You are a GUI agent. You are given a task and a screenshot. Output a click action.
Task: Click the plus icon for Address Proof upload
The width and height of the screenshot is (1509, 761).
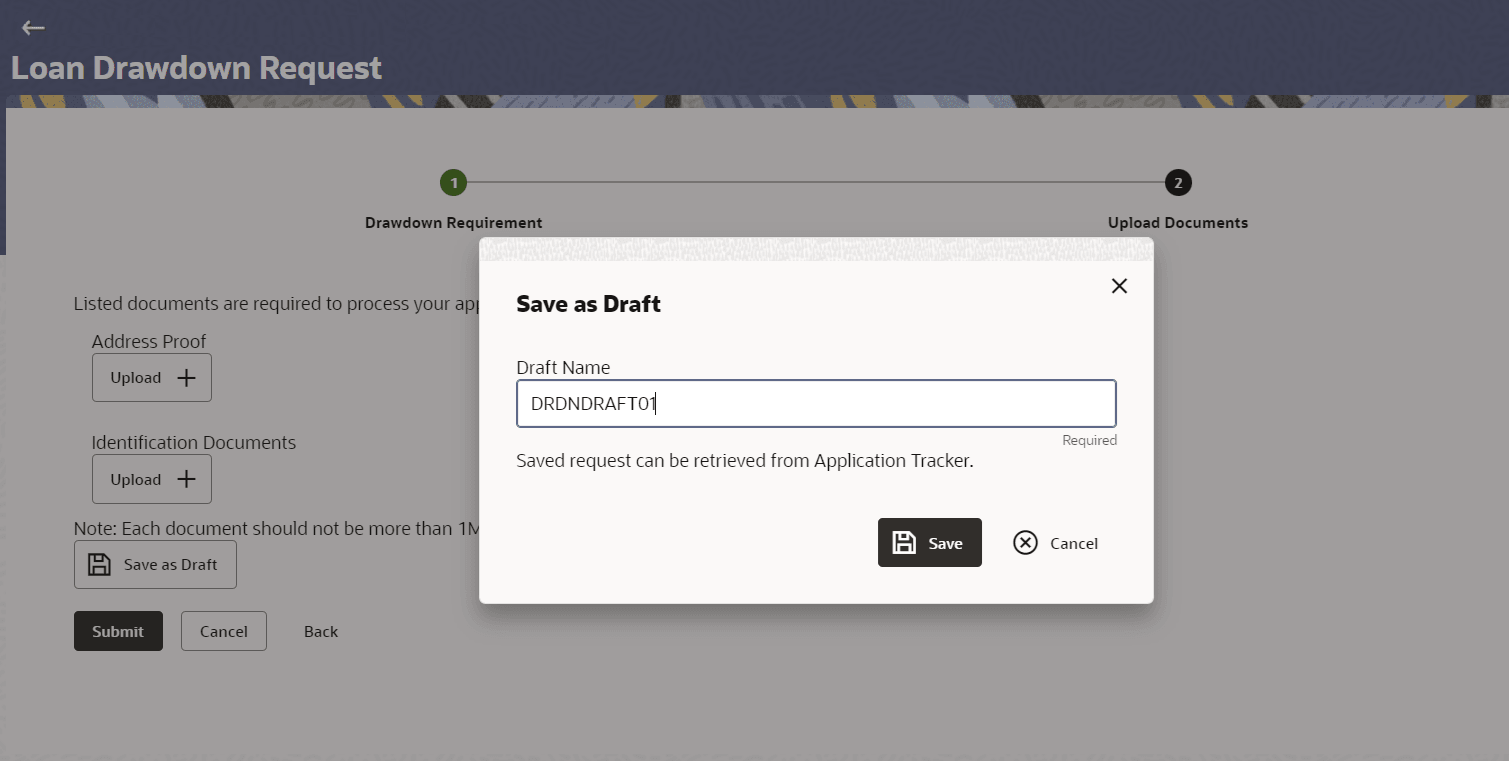tap(186, 378)
